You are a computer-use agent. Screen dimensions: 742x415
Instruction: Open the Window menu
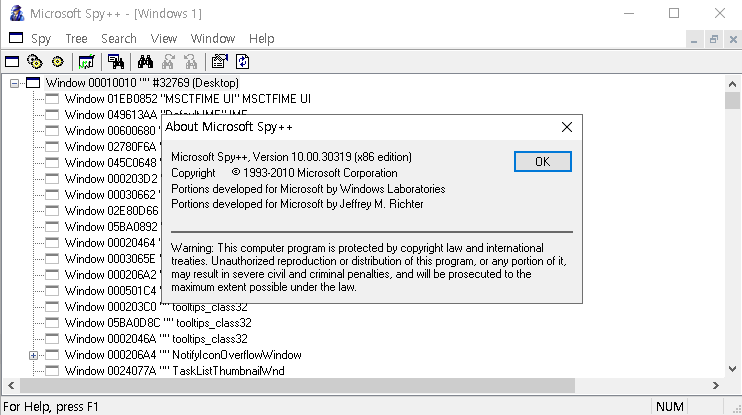[213, 38]
